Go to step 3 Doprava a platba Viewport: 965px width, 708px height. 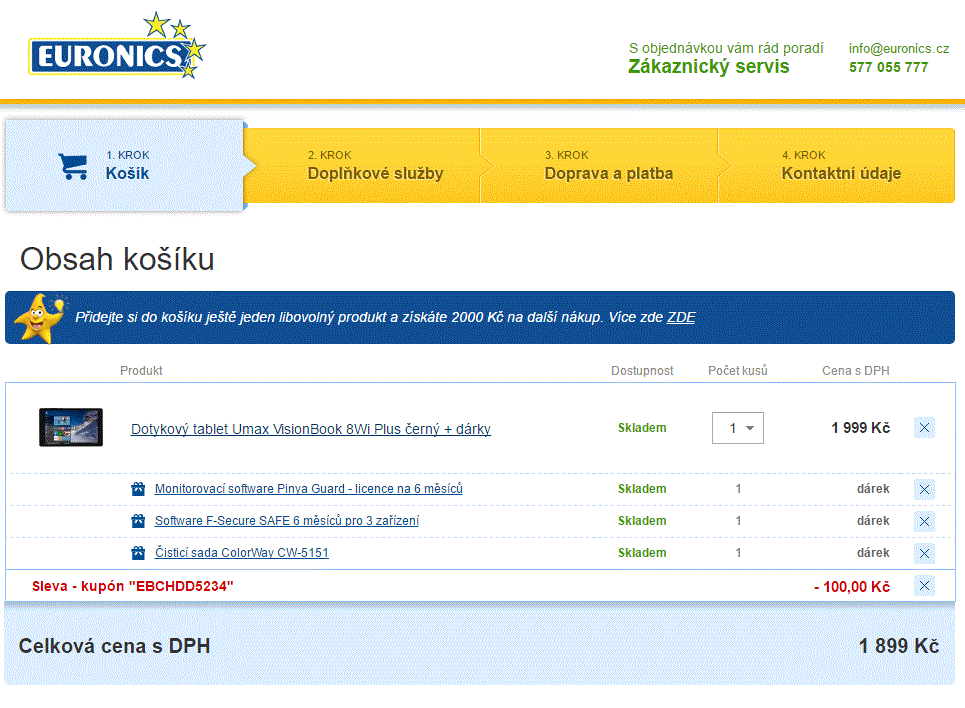click(599, 166)
